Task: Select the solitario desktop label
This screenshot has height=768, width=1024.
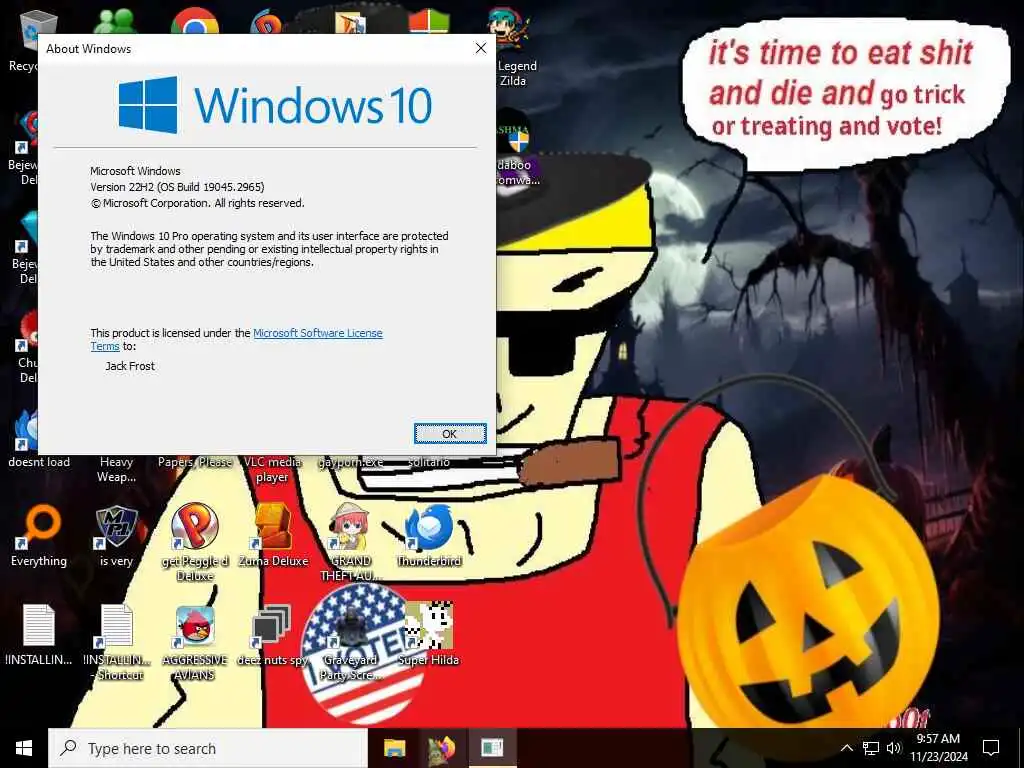Action: 429,462
